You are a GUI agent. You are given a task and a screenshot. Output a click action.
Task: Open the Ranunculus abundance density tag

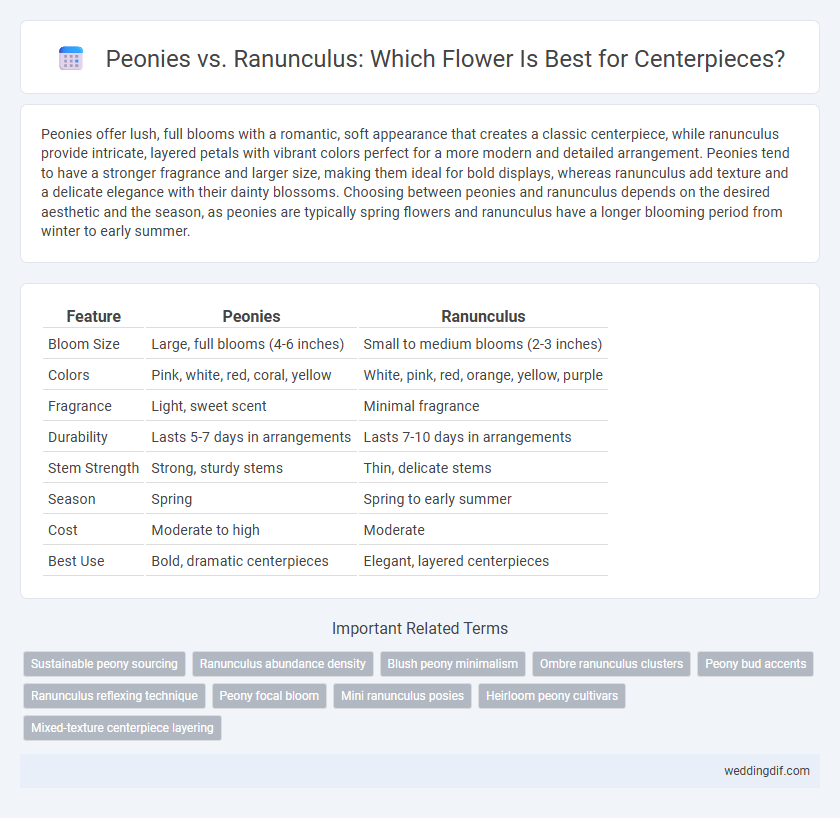coord(283,664)
